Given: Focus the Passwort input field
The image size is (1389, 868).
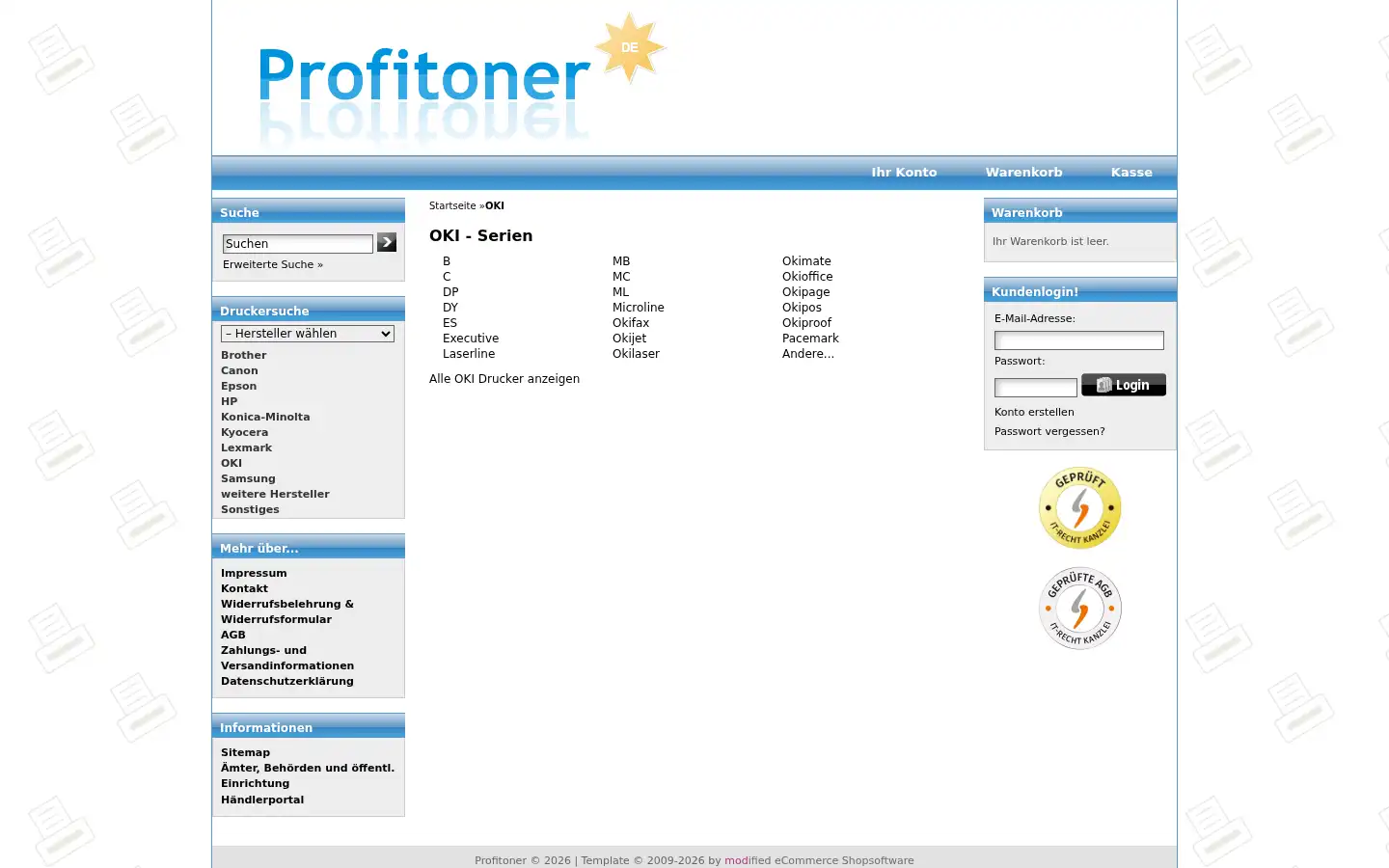Looking at the screenshot, I should tap(1036, 388).
